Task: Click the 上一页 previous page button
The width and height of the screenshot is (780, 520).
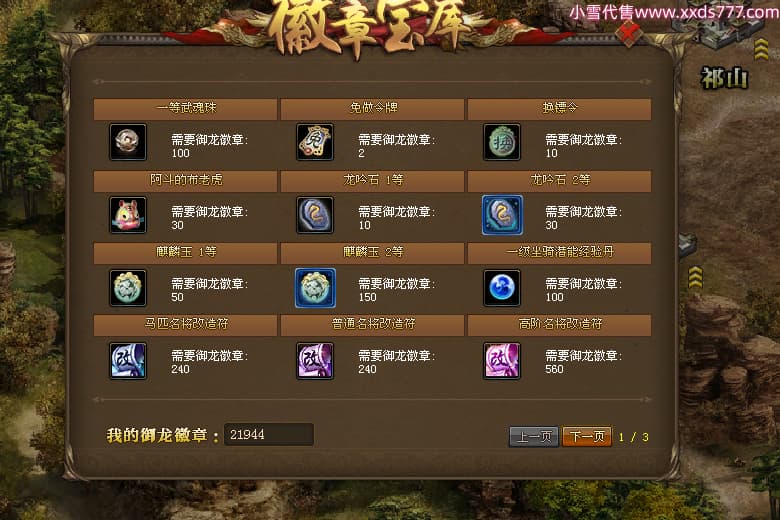Action: click(534, 437)
